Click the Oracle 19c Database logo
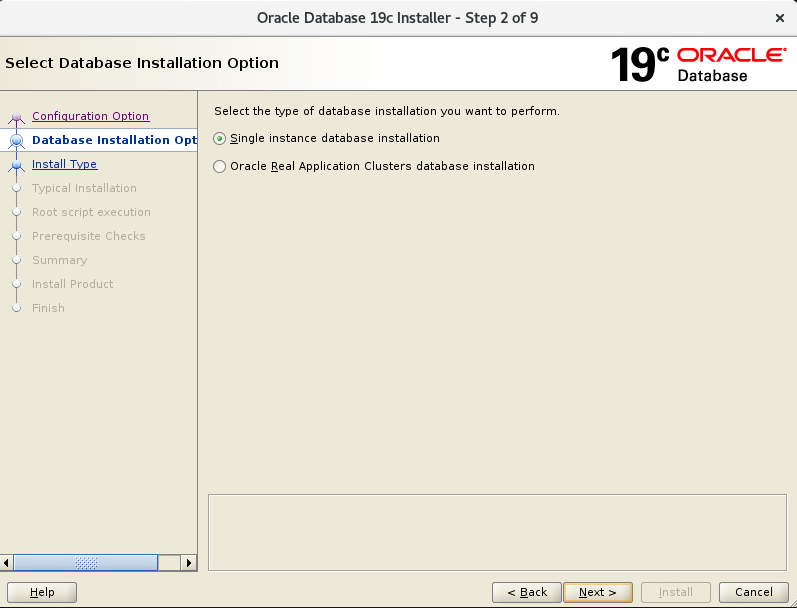797x608 pixels. [698, 64]
